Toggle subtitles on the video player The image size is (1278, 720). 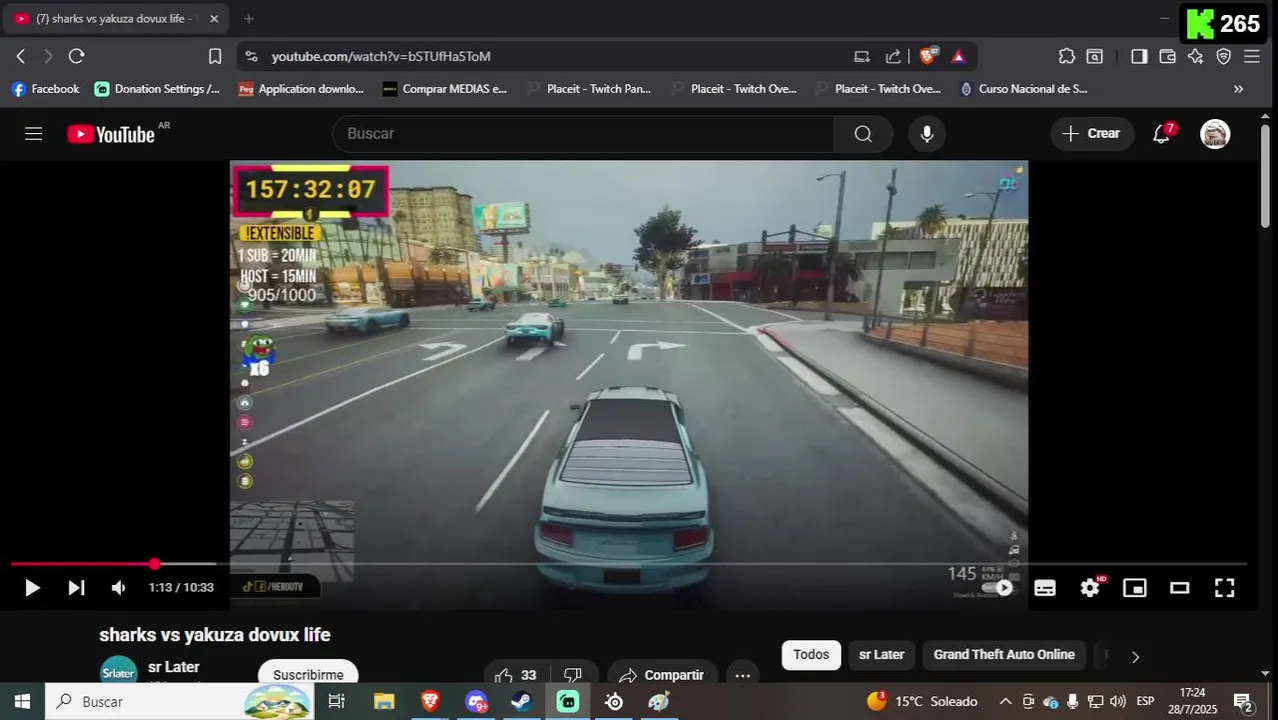pyautogui.click(x=1045, y=588)
